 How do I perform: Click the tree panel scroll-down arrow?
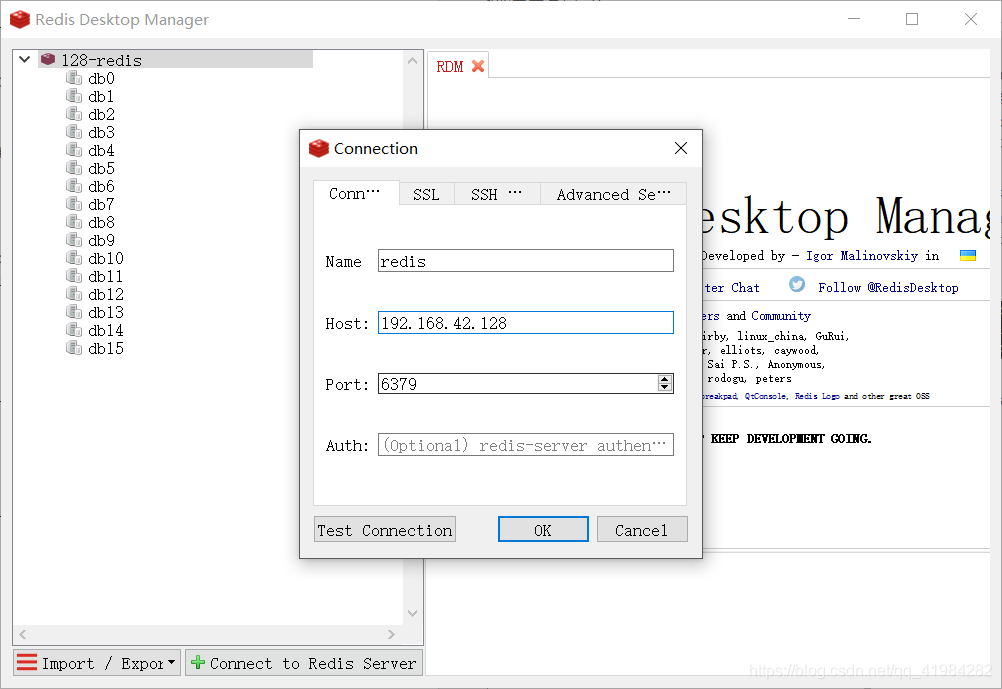[412, 613]
